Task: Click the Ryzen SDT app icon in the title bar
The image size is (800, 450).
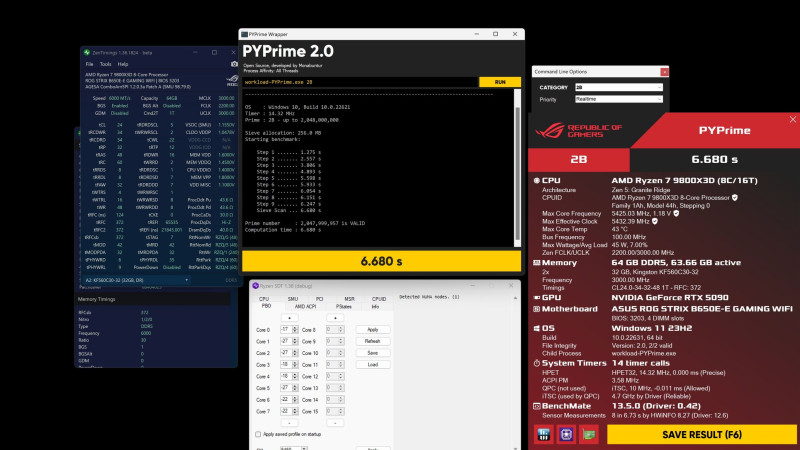Action: pos(256,286)
